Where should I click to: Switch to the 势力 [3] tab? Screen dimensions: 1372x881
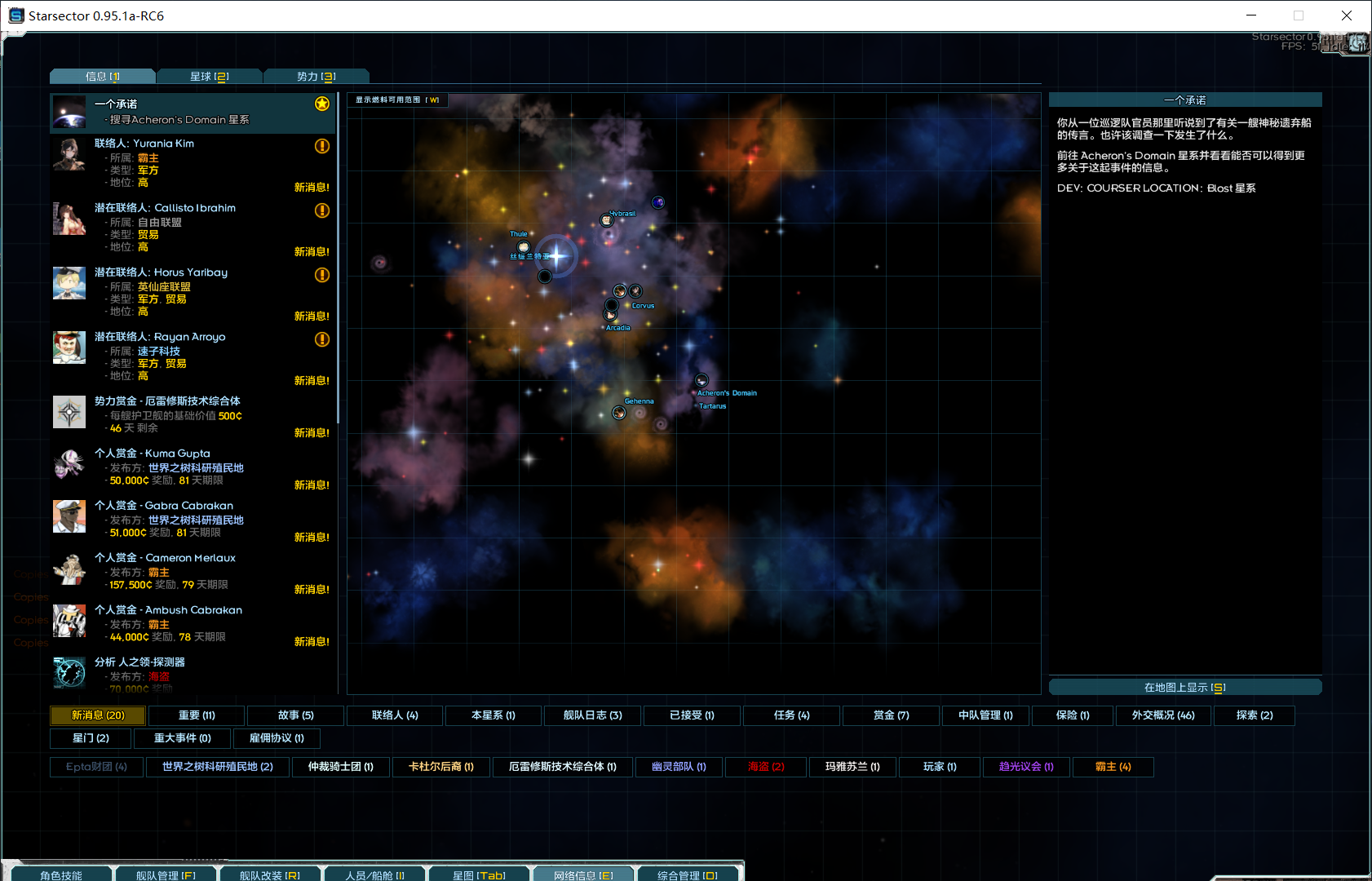[316, 77]
